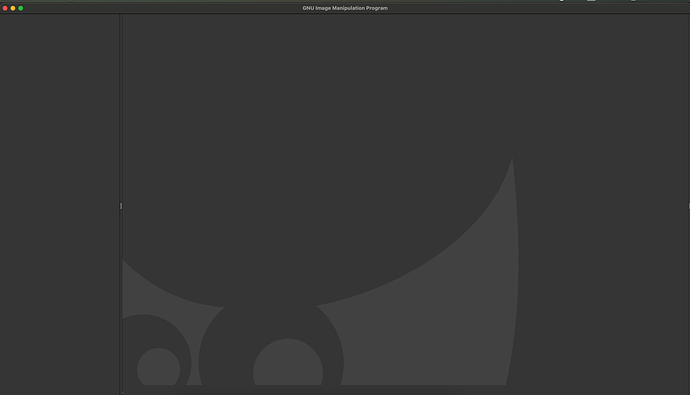The image size is (690, 395).
Task: Minimize GIMP window using yellow button
Action: [x=13, y=8]
